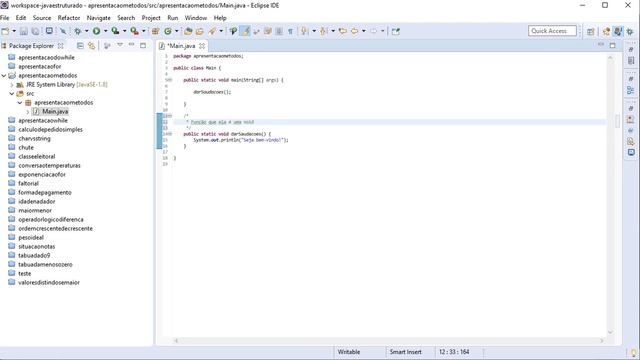Image resolution: width=640 pixels, height=360 pixels.
Task: Click the Debug bug icon
Action: (78, 31)
